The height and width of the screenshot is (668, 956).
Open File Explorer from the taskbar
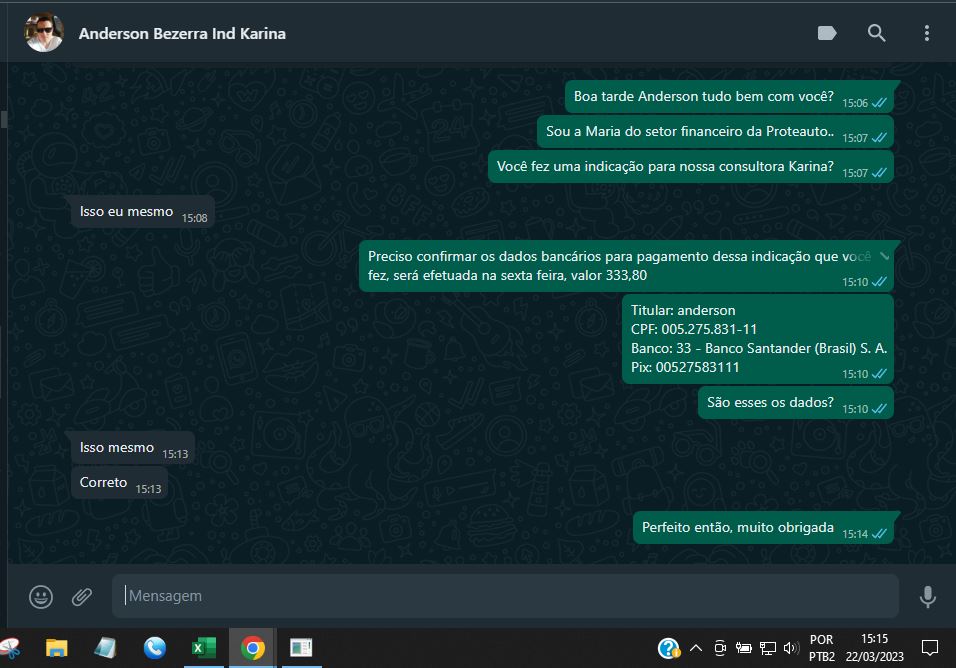57,648
